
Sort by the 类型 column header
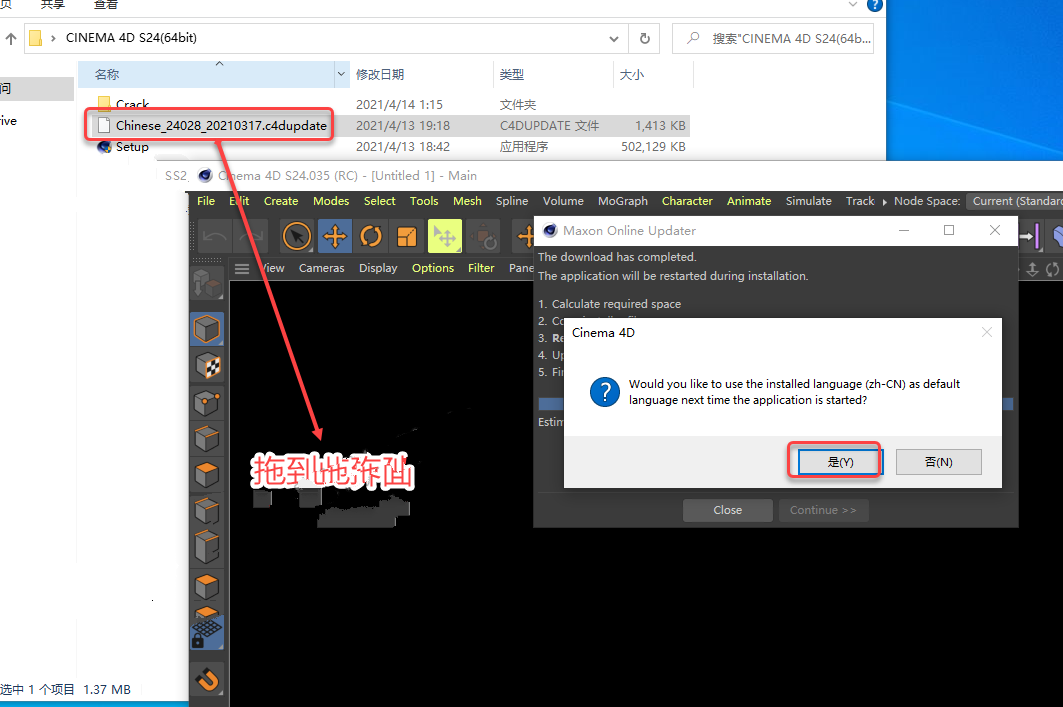click(x=512, y=75)
